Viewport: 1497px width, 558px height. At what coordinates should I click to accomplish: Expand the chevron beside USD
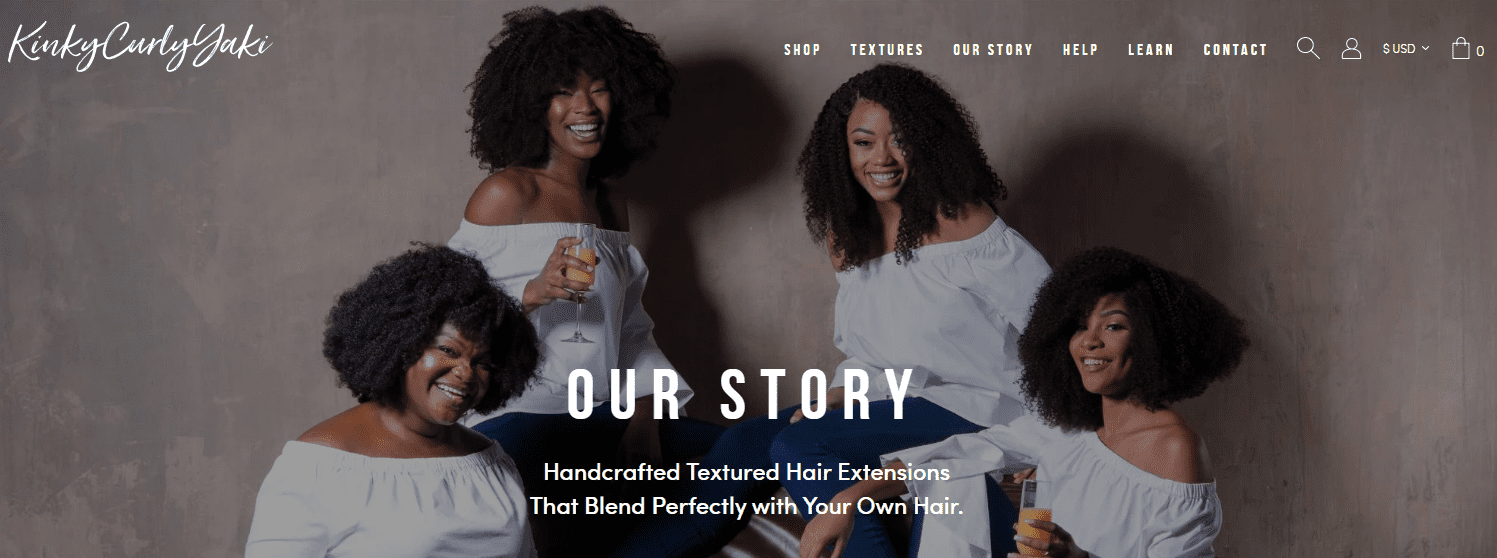[1426, 48]
